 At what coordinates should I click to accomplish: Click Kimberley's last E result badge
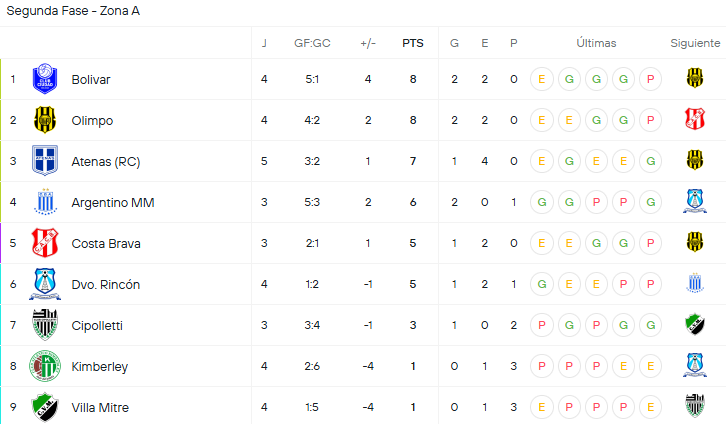(x=651, y=366)
